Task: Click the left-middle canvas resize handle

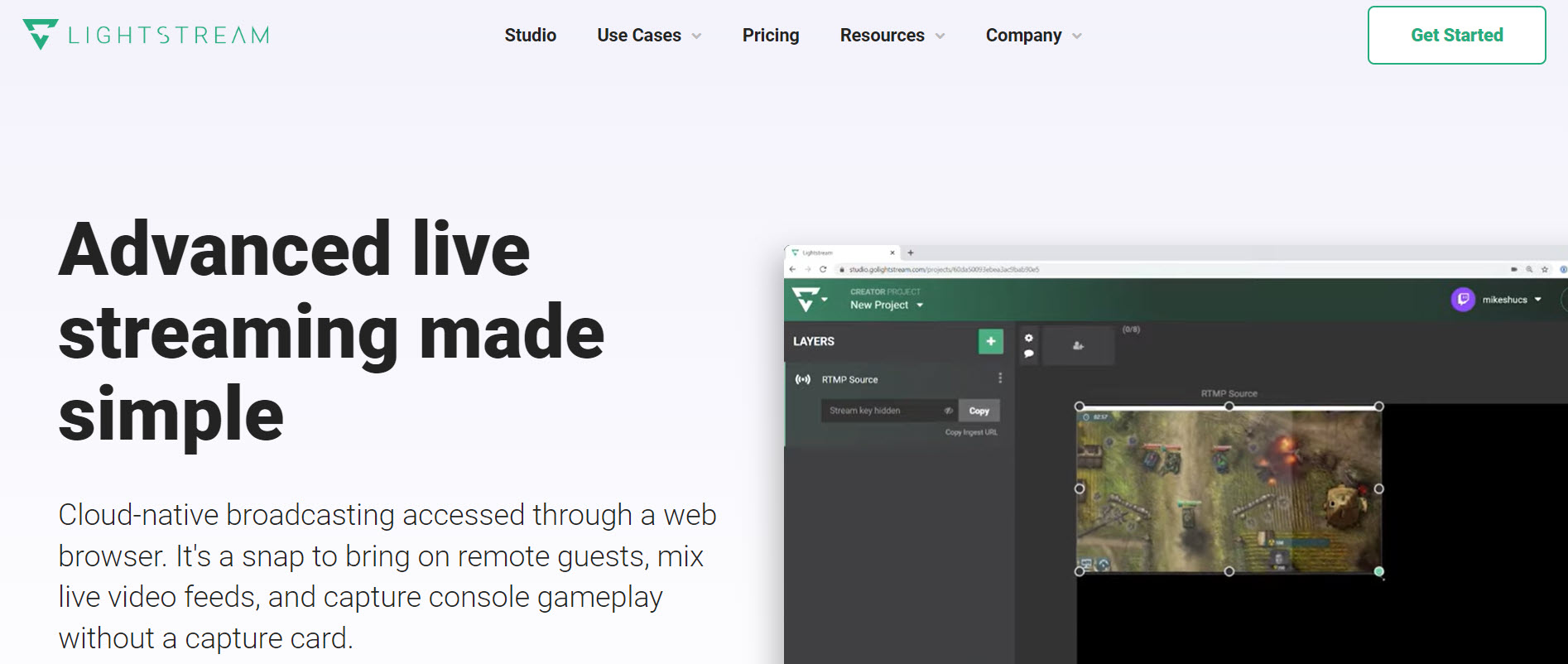Action: tap(1079, 488)
